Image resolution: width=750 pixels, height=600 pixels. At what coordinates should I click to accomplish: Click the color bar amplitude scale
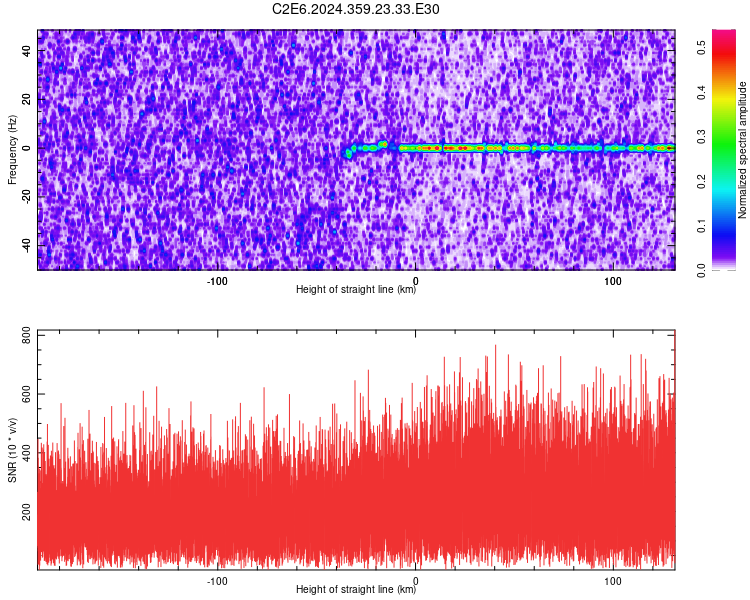(x=724, y=150)
